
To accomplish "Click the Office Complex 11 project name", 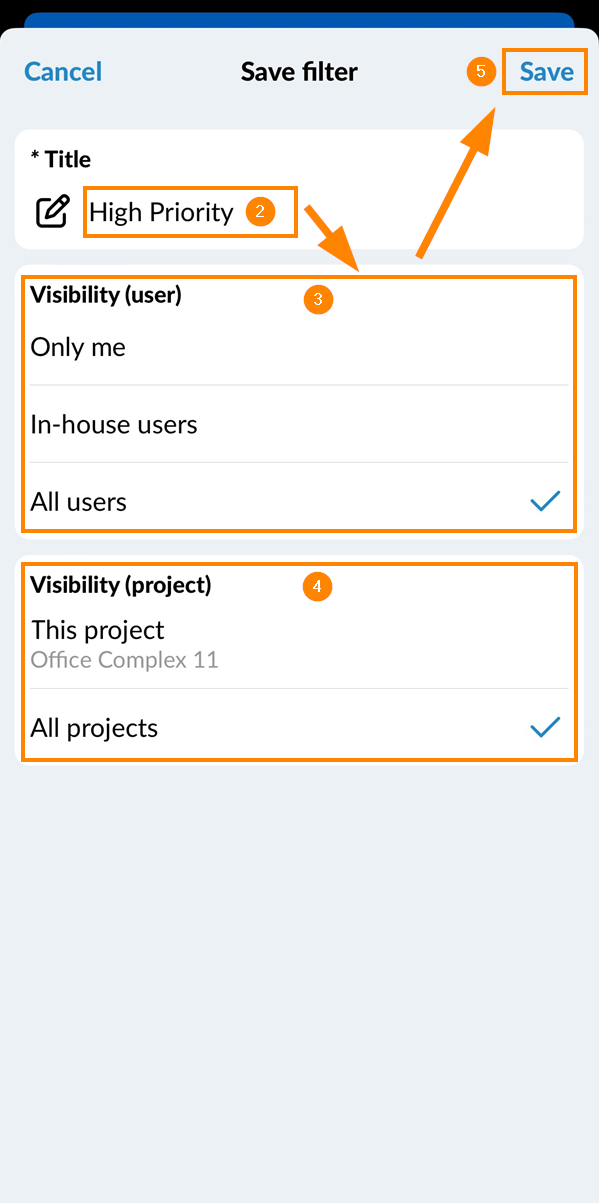I will pyautogui.click(x=124, y=660).
